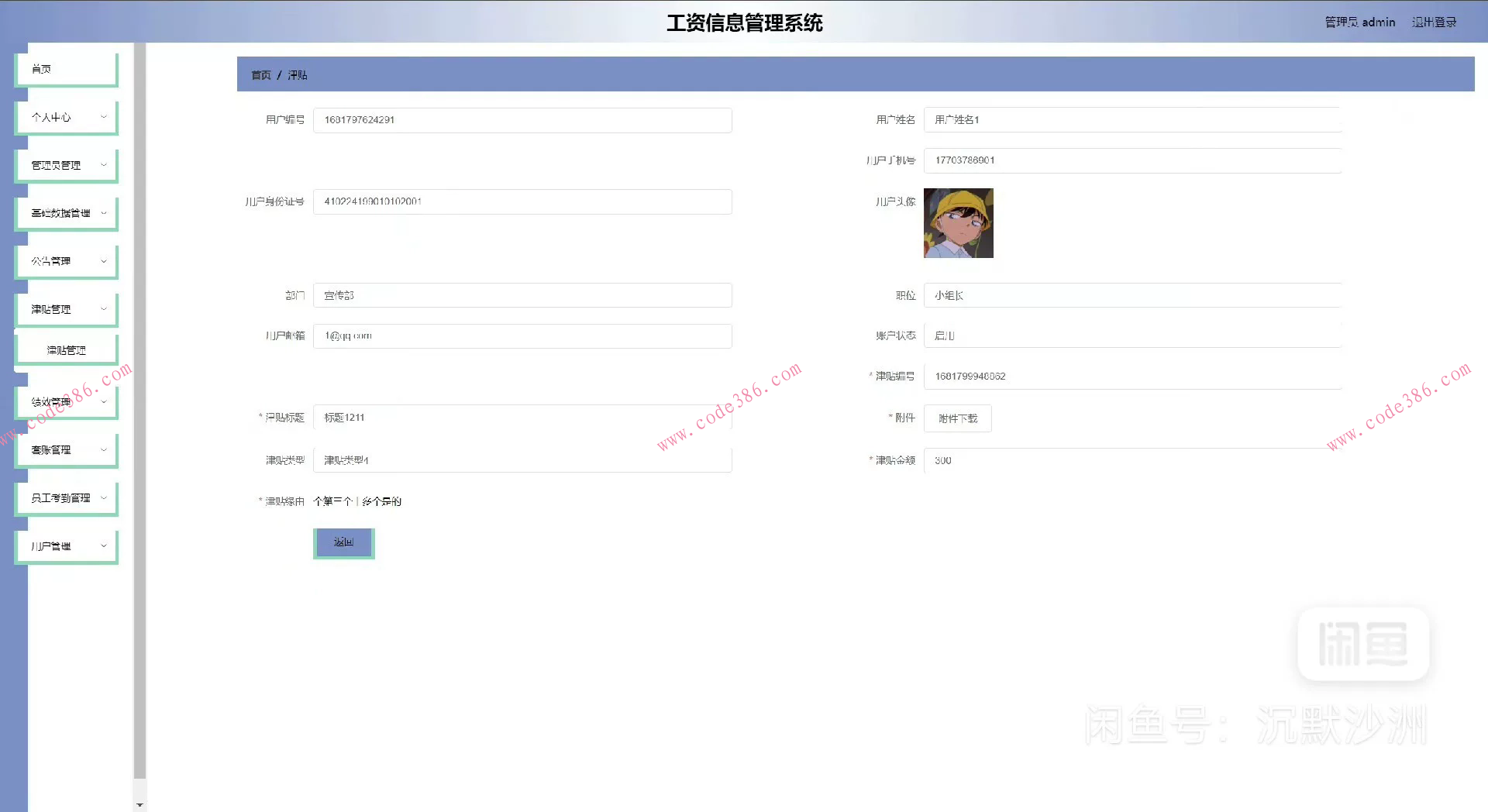Viewport: 1488px width, 812px height.
Task: Click 退出登录 to log out
Action: pos(1435,22)
